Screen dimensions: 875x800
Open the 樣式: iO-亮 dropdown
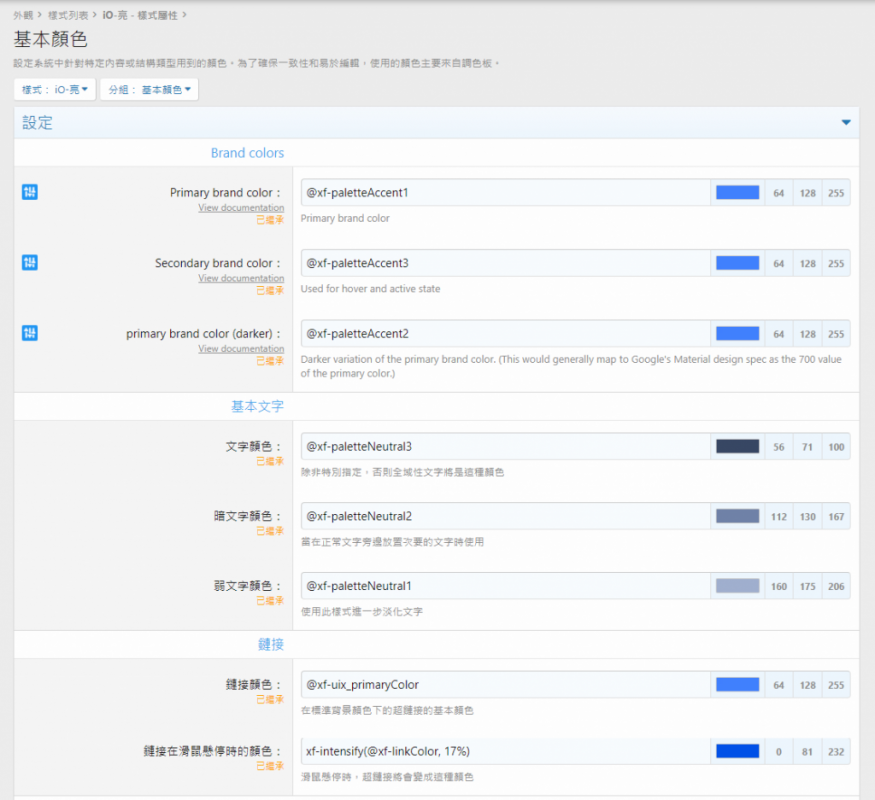(56, 90)
